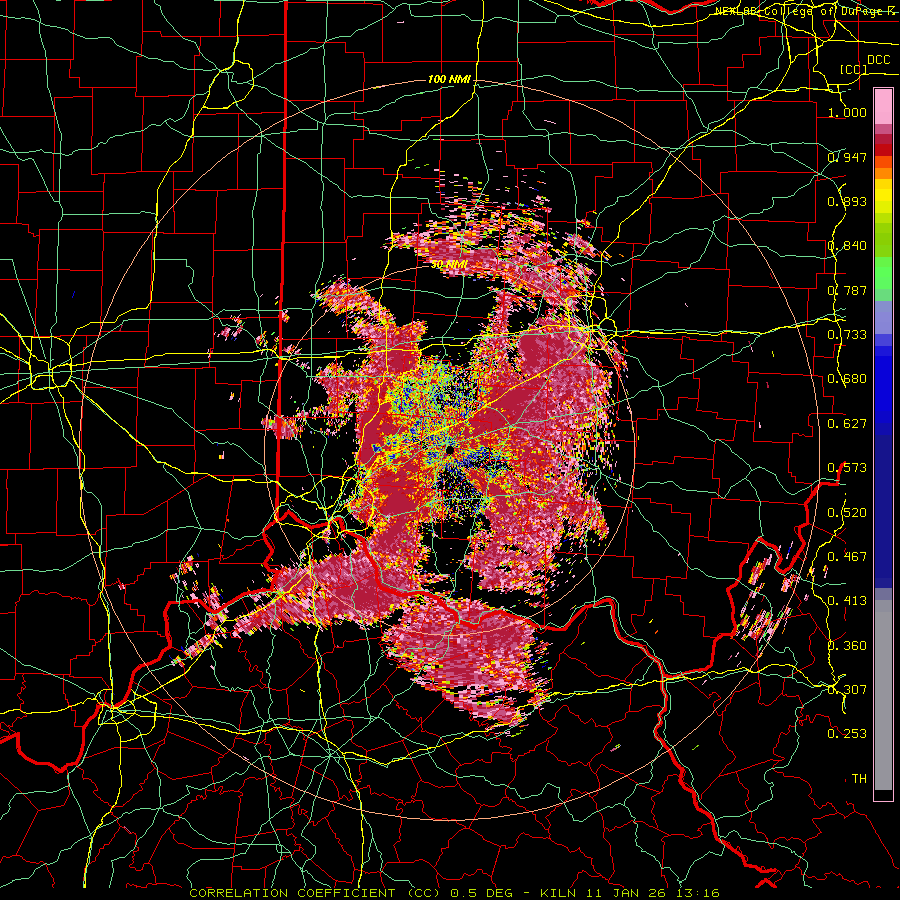
Task: Click the 0.467 legend value
Action: coord(847,556)
